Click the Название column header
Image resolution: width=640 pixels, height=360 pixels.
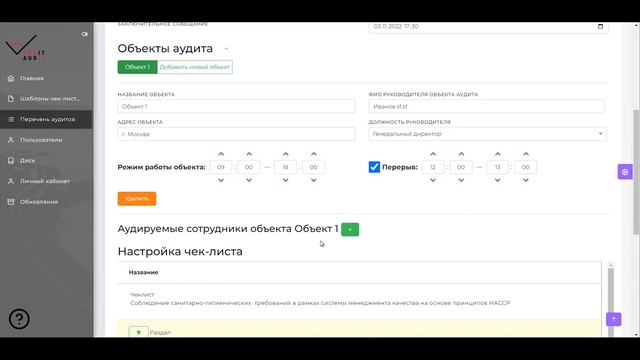pyautogui.click(x=143, y=272)
